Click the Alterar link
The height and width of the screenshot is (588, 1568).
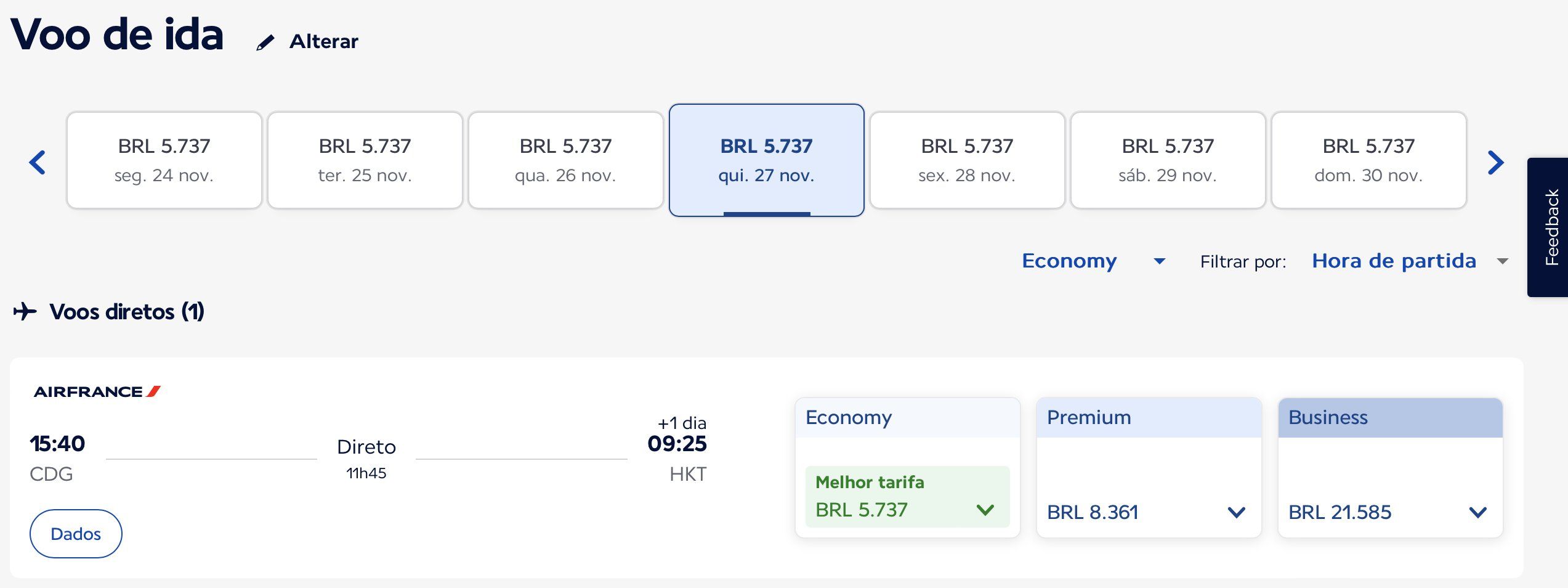324,41
